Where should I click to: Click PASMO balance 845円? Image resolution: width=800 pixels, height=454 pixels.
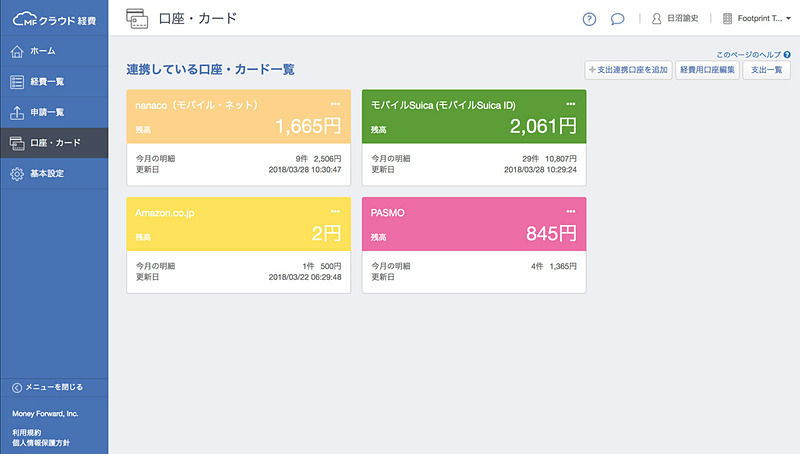pos(552,234)
